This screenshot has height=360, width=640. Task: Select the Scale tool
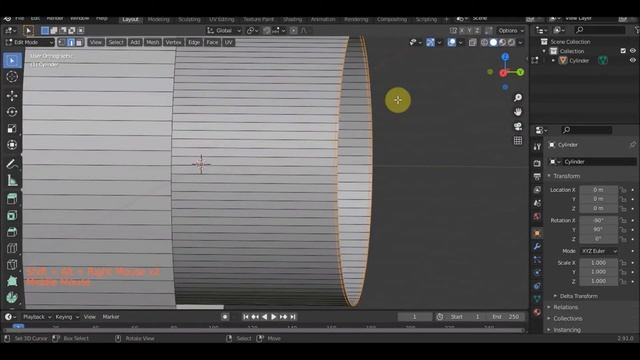[x=12, y=128]
